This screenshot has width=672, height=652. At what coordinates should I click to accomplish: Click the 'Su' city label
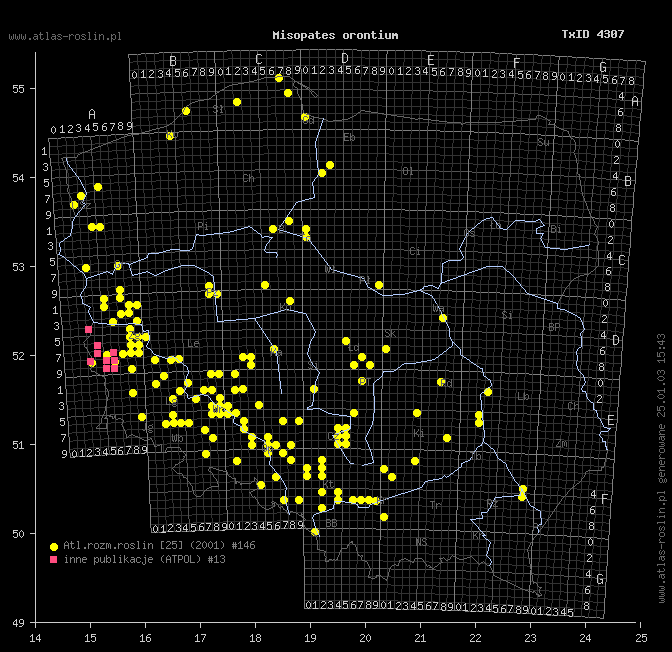[x=543, y=142]
